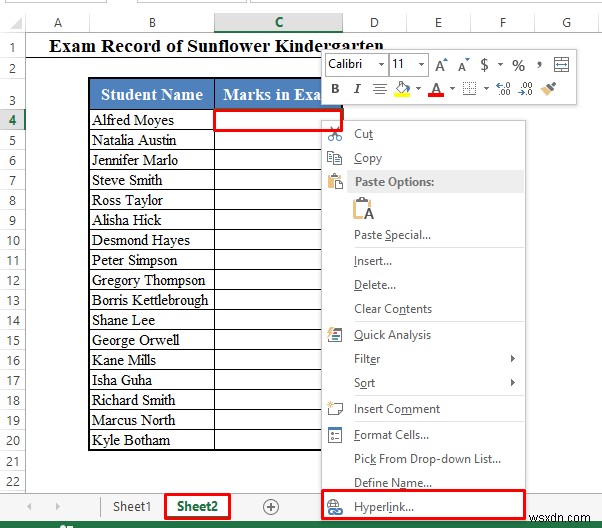Select row 4 header
This screenshot has width=602, height=528.
click(x=12, y=120)
